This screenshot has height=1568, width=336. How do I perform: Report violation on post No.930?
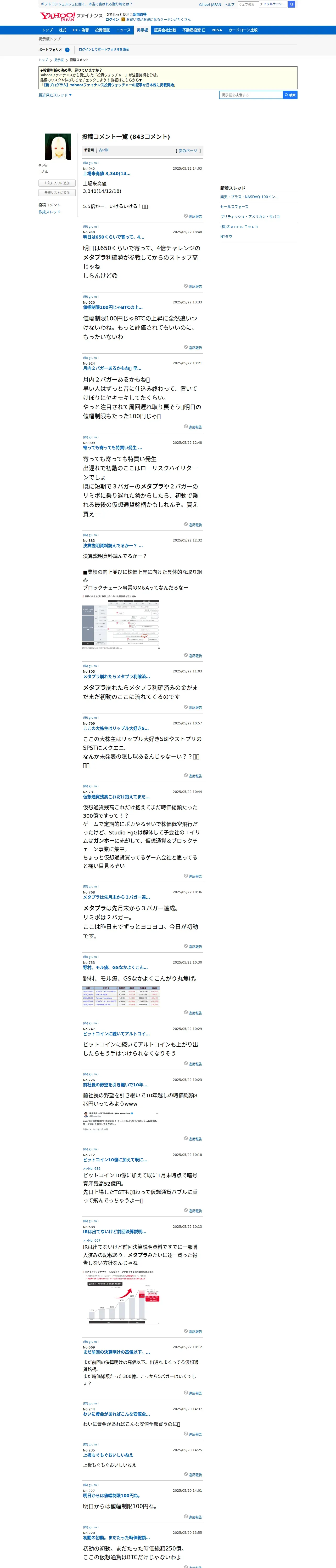193,348
